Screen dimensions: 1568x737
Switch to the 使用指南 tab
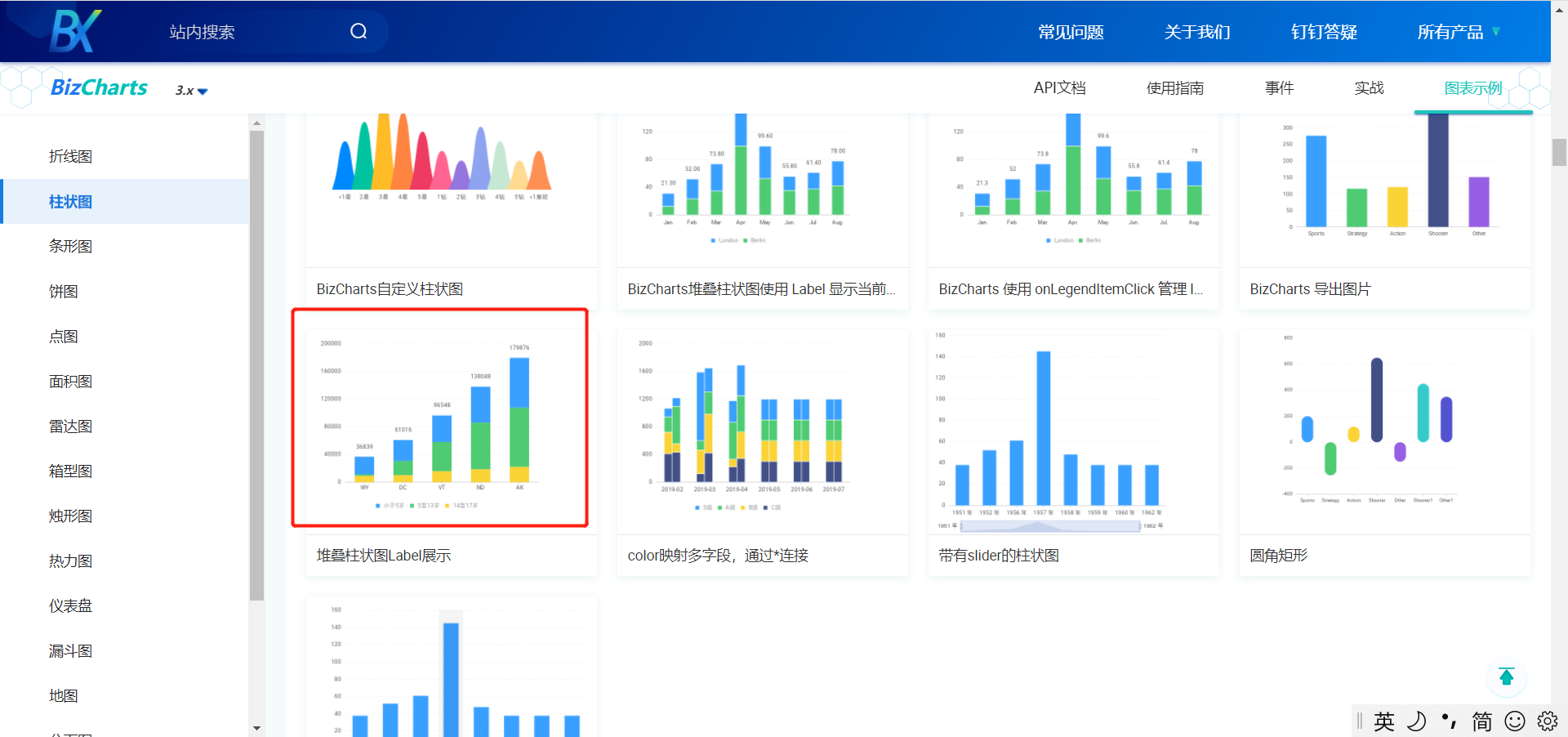(1174, 87)
